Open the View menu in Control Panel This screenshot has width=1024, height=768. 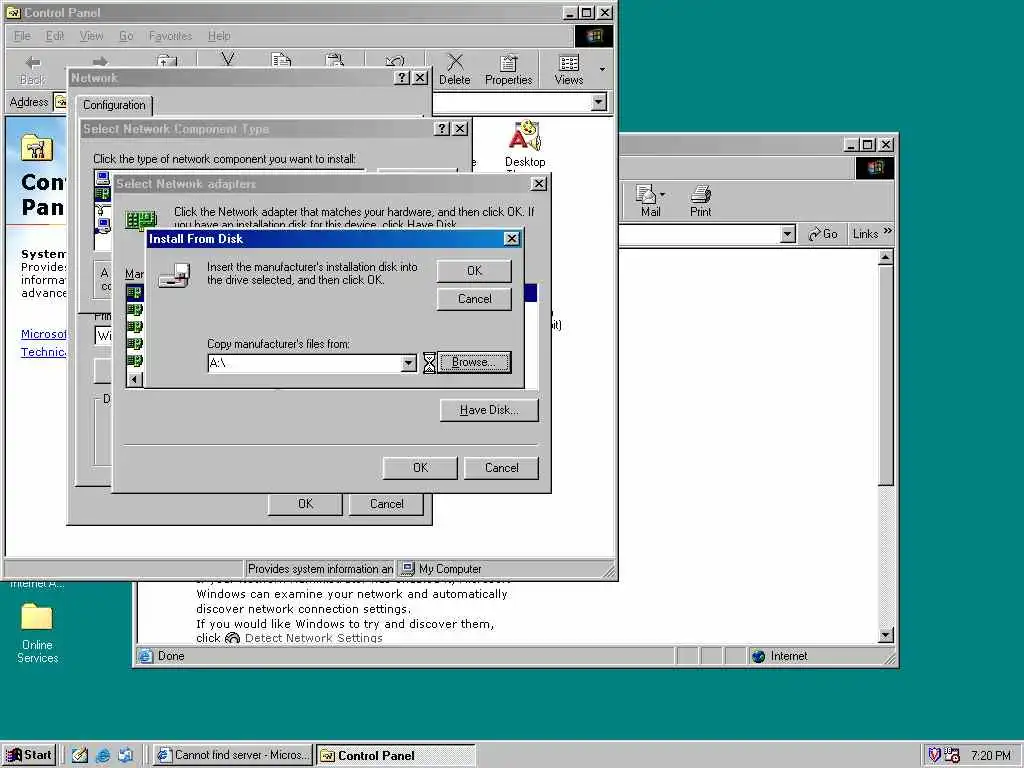point(91,36)
